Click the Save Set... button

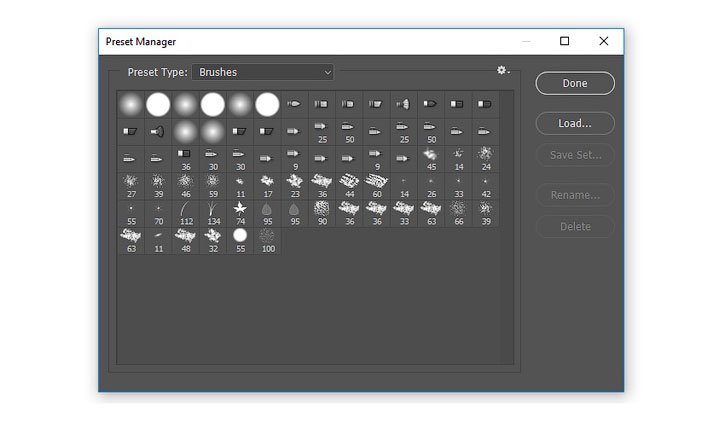(575, 155)
